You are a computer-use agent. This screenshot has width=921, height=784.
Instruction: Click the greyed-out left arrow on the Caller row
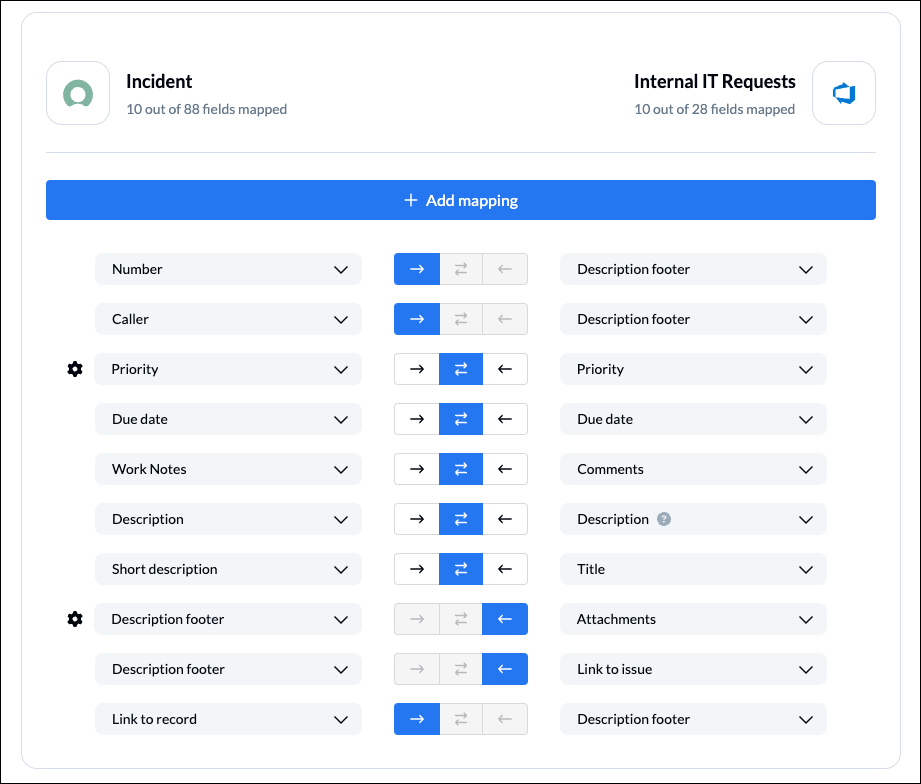pos(505,319)
